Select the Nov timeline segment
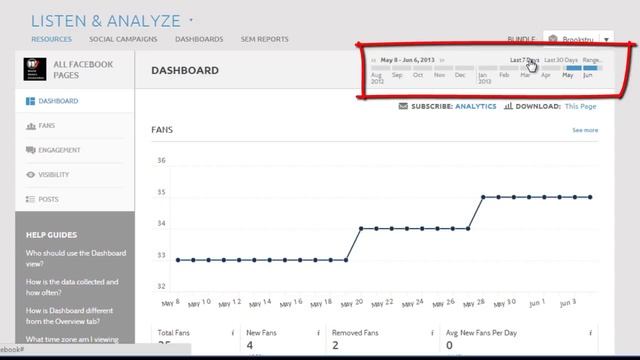The width and height of the screenshot is (640, 360). 444,68
